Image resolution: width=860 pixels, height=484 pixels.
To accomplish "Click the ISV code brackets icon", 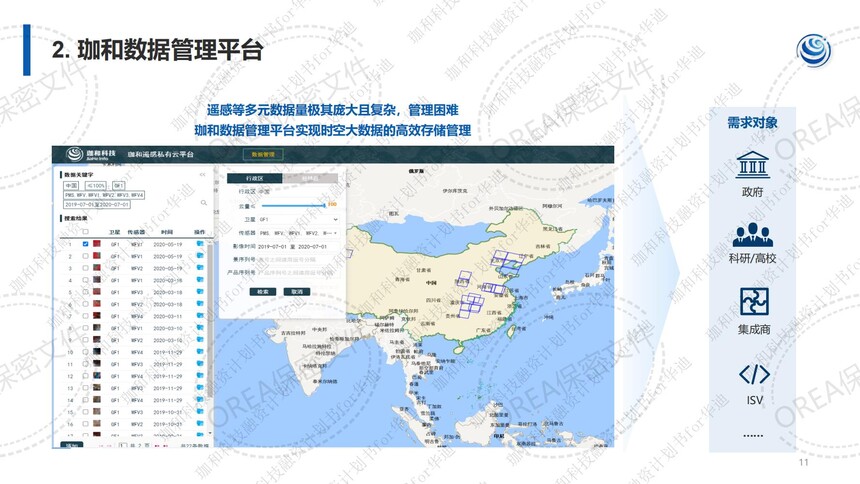I will tap(754, 374).
